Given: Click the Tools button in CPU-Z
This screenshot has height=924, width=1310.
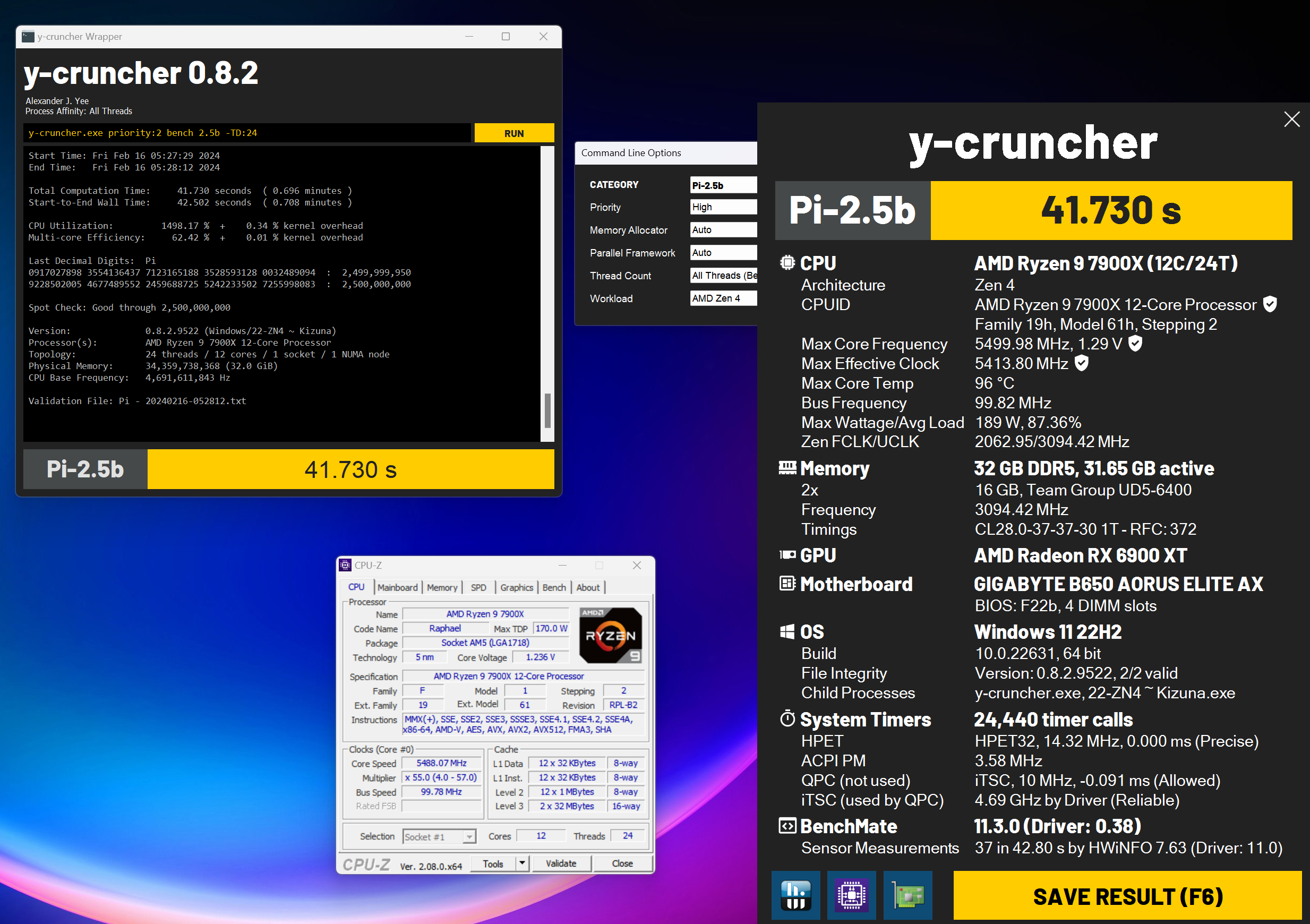Looking at the screenshot, I should (x=493, y=863).
